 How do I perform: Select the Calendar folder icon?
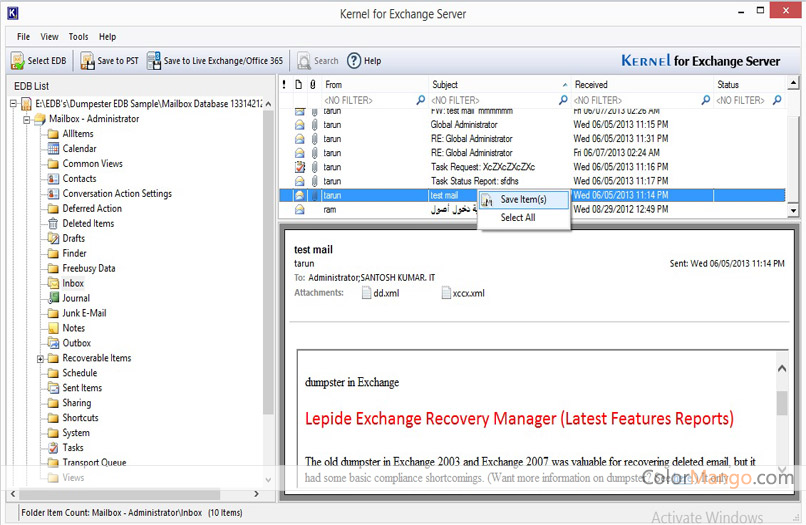tap(53, 149)
